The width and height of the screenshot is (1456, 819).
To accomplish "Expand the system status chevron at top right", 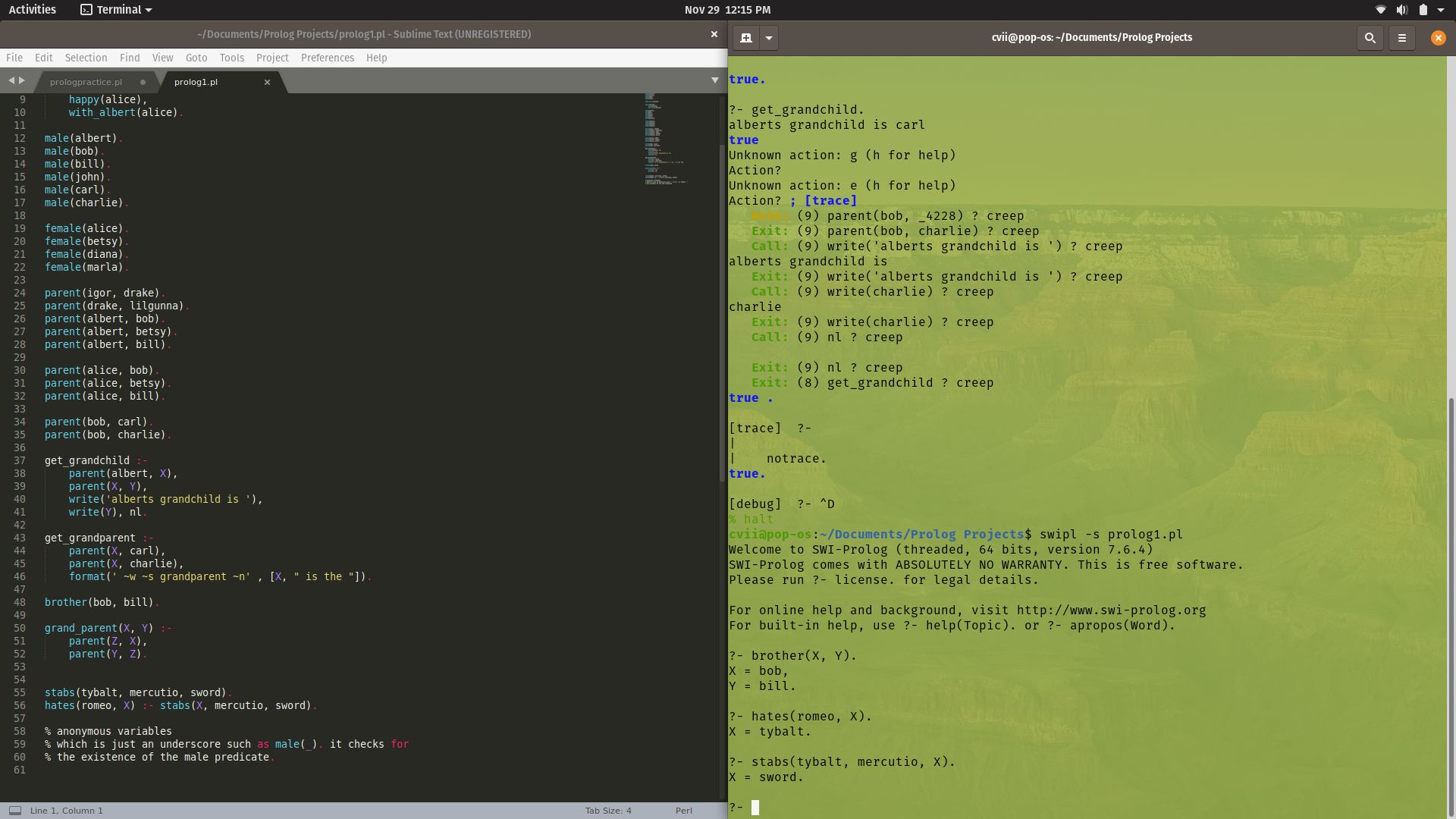I will coord(1443,10).
